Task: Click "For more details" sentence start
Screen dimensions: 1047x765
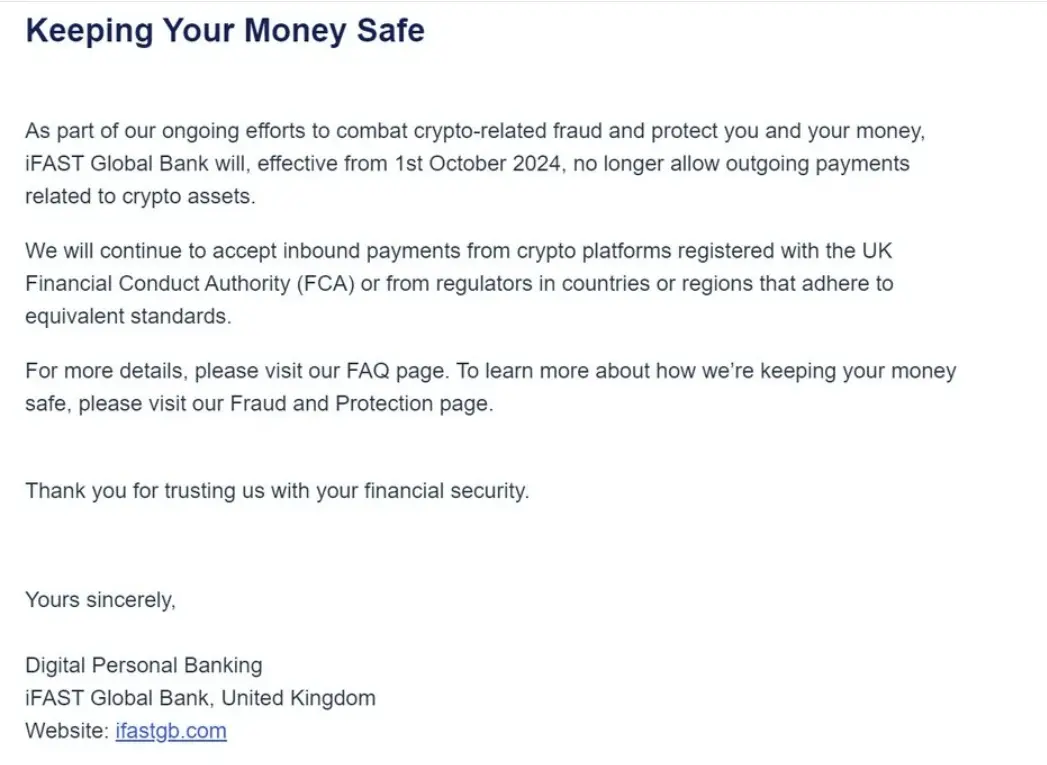Action: pos(104,371)
